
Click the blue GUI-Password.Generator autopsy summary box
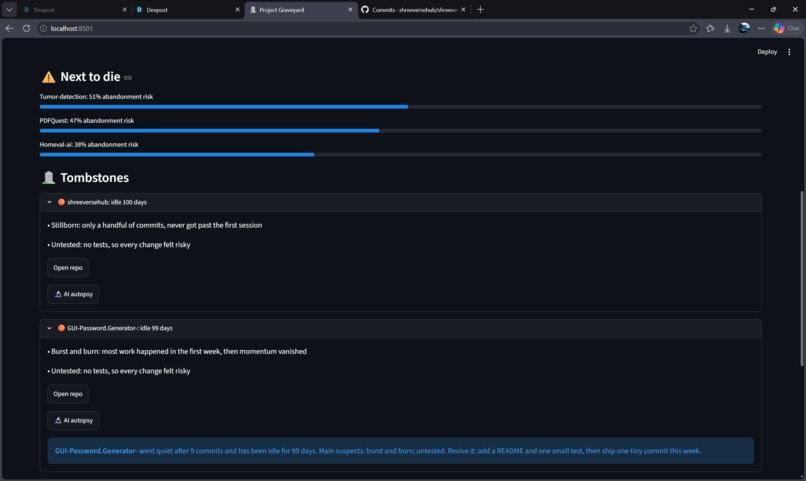pos(400,451)
